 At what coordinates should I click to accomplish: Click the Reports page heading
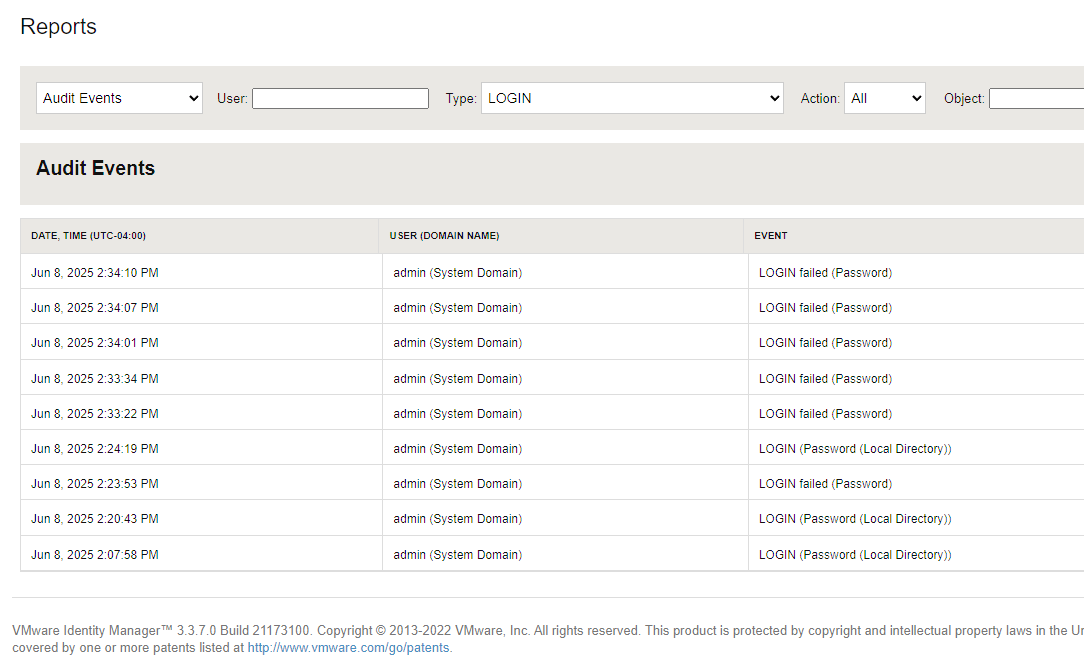tap(58, 27)
